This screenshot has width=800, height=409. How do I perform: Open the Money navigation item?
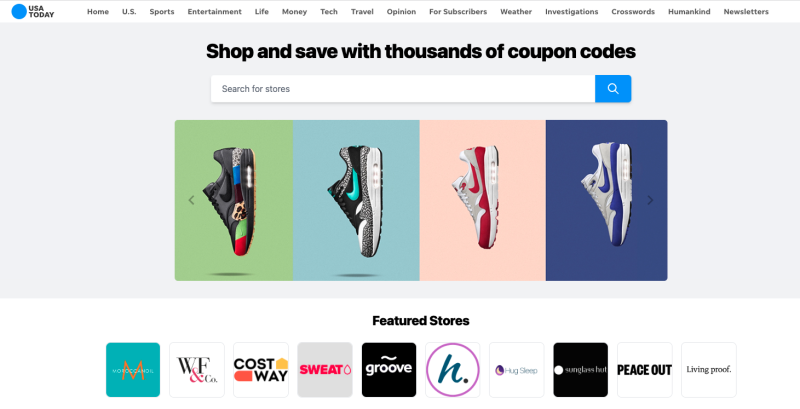click(294, 12)
